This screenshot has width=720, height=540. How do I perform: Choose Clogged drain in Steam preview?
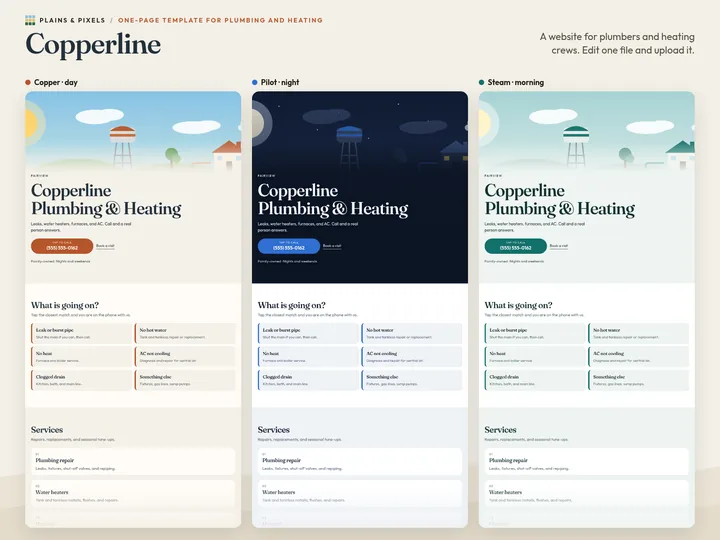(x=535, y=380)
